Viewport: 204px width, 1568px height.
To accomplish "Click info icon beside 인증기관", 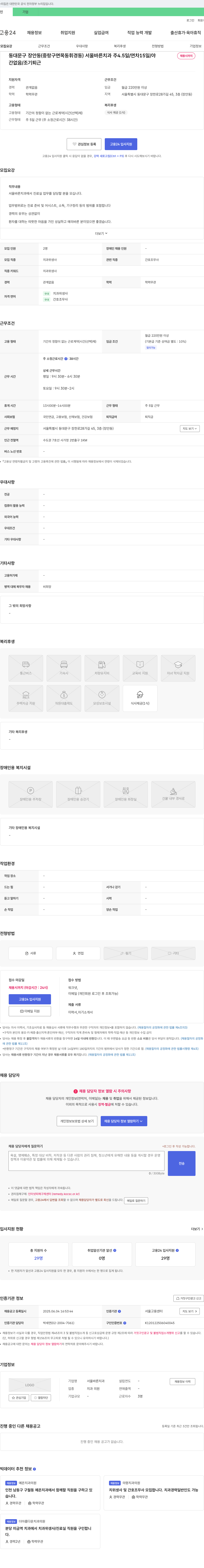I will (x=119, y=1311).
